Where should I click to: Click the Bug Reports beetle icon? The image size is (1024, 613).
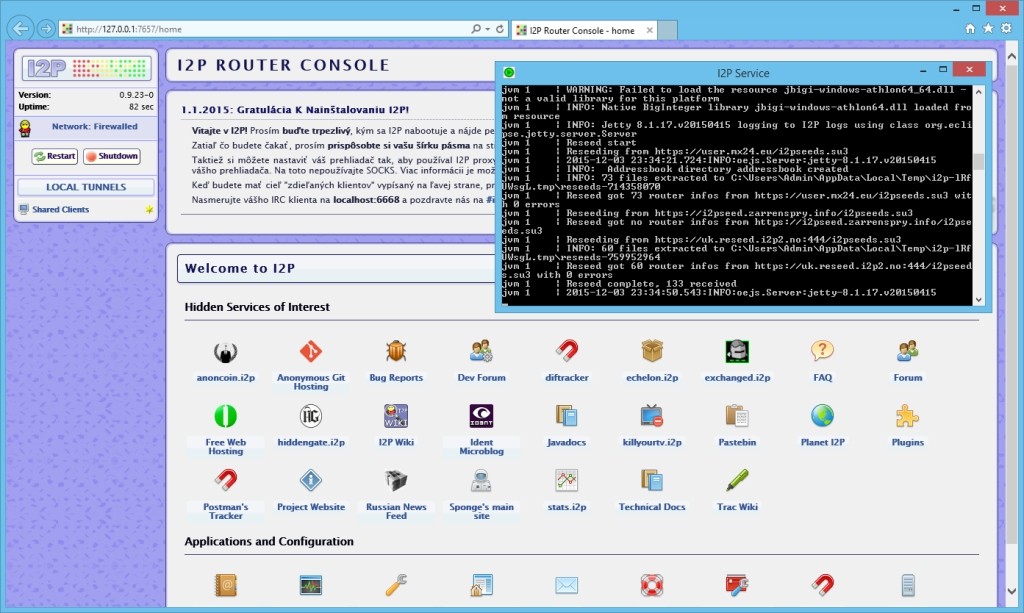click(x=396, y=352)
